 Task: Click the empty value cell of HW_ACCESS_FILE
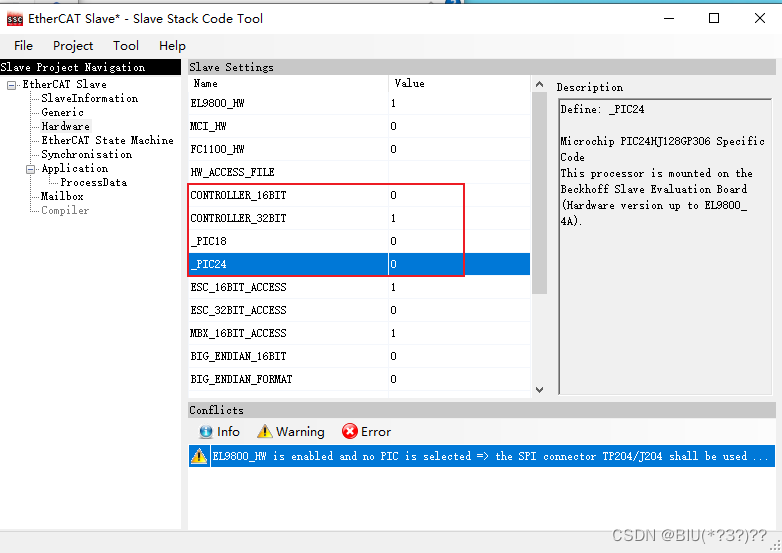click(459, 172)
